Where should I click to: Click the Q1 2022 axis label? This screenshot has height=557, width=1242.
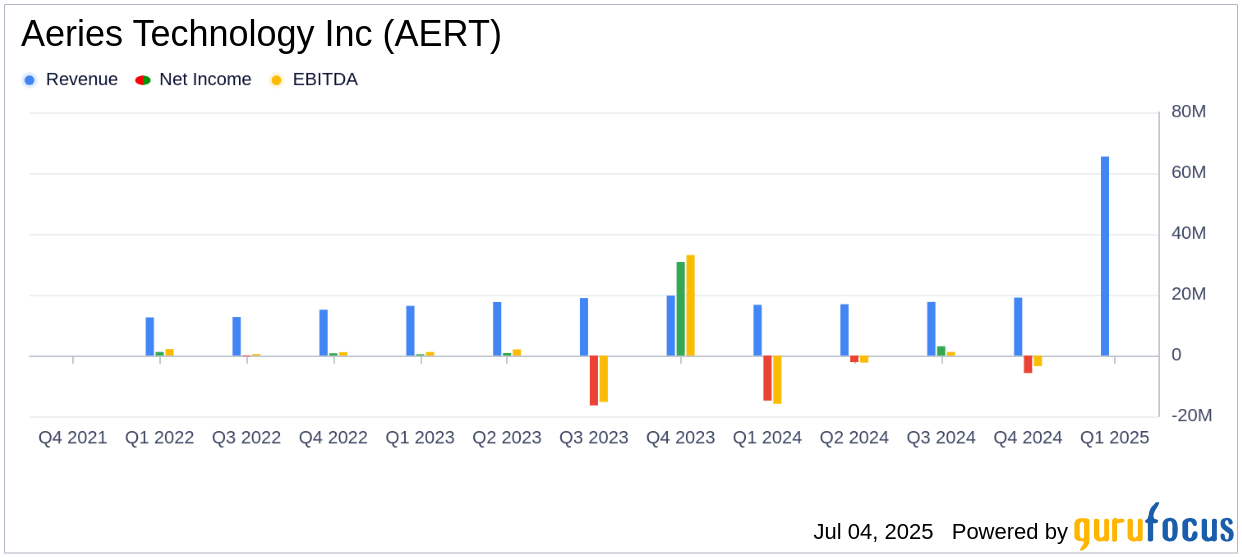coord(160,438)
